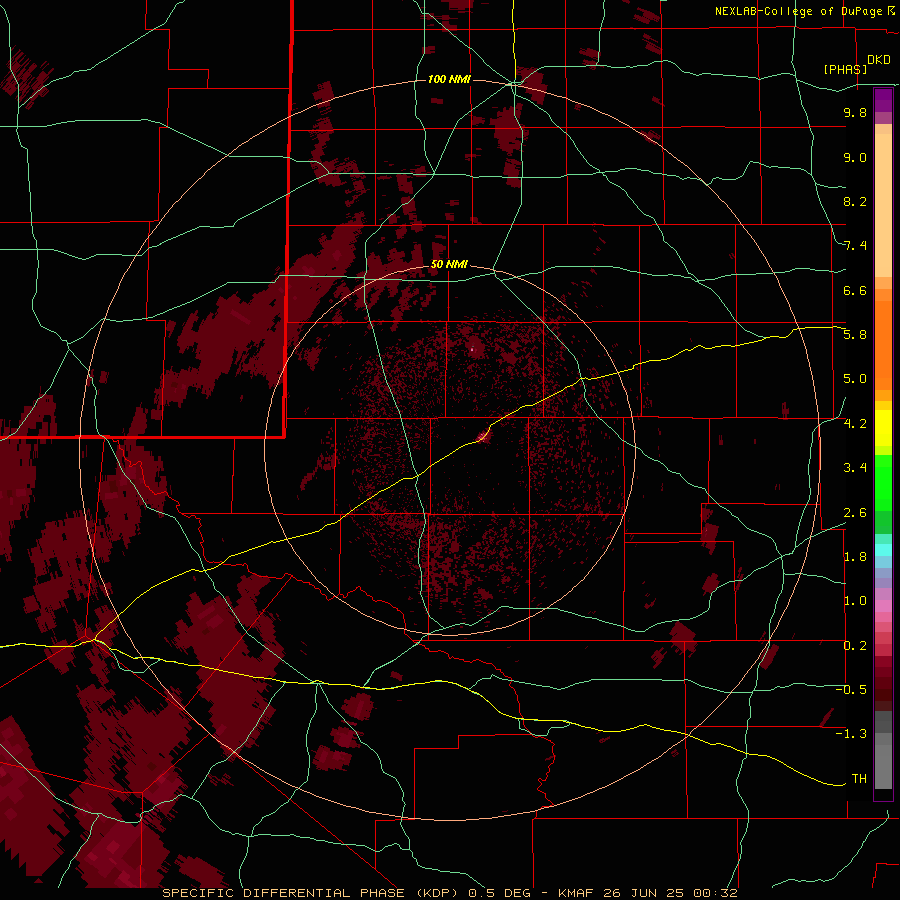Click the 9.0 value on the legend
Viewport: 900px width, 900px height.
[855, 157]
